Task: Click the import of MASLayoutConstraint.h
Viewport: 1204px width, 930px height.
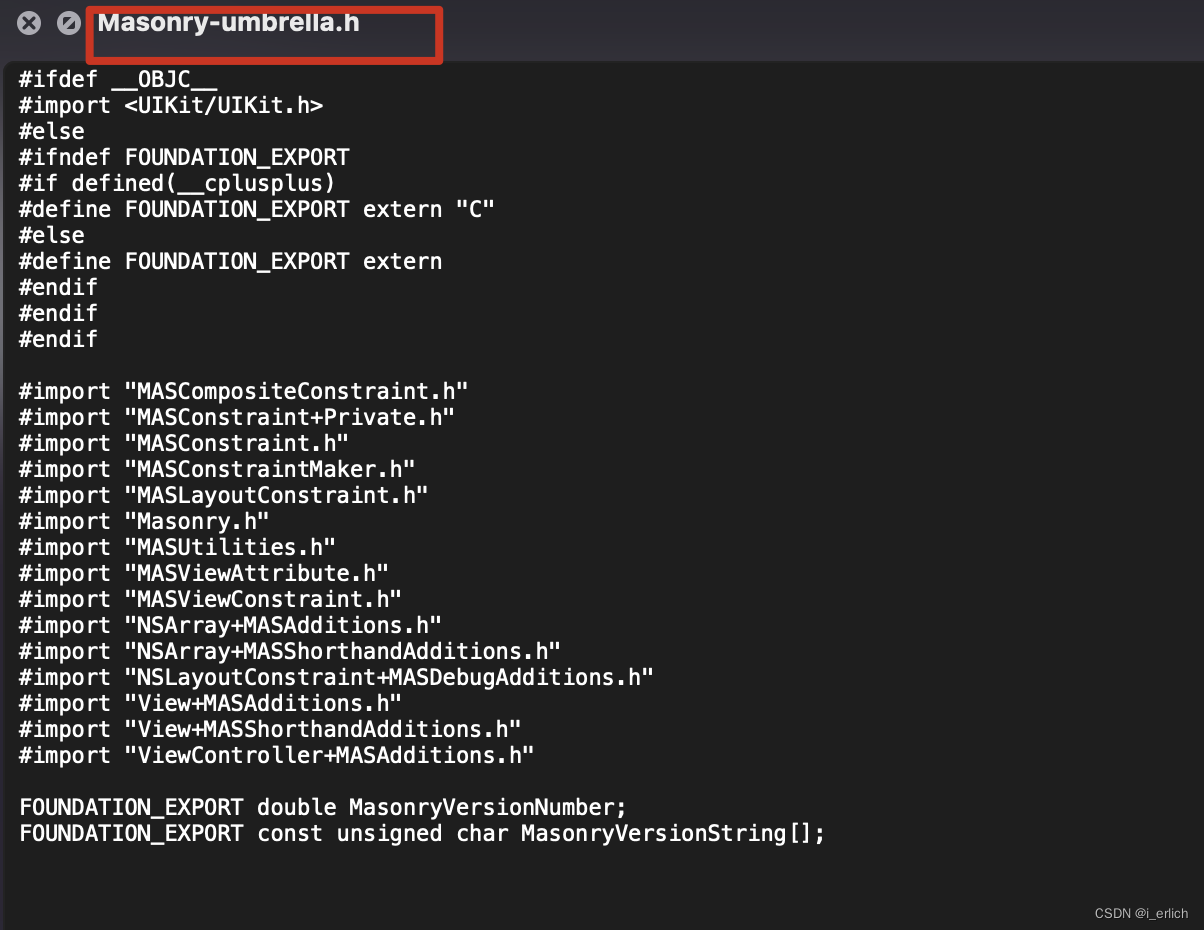Action: (x=224, y=495)
